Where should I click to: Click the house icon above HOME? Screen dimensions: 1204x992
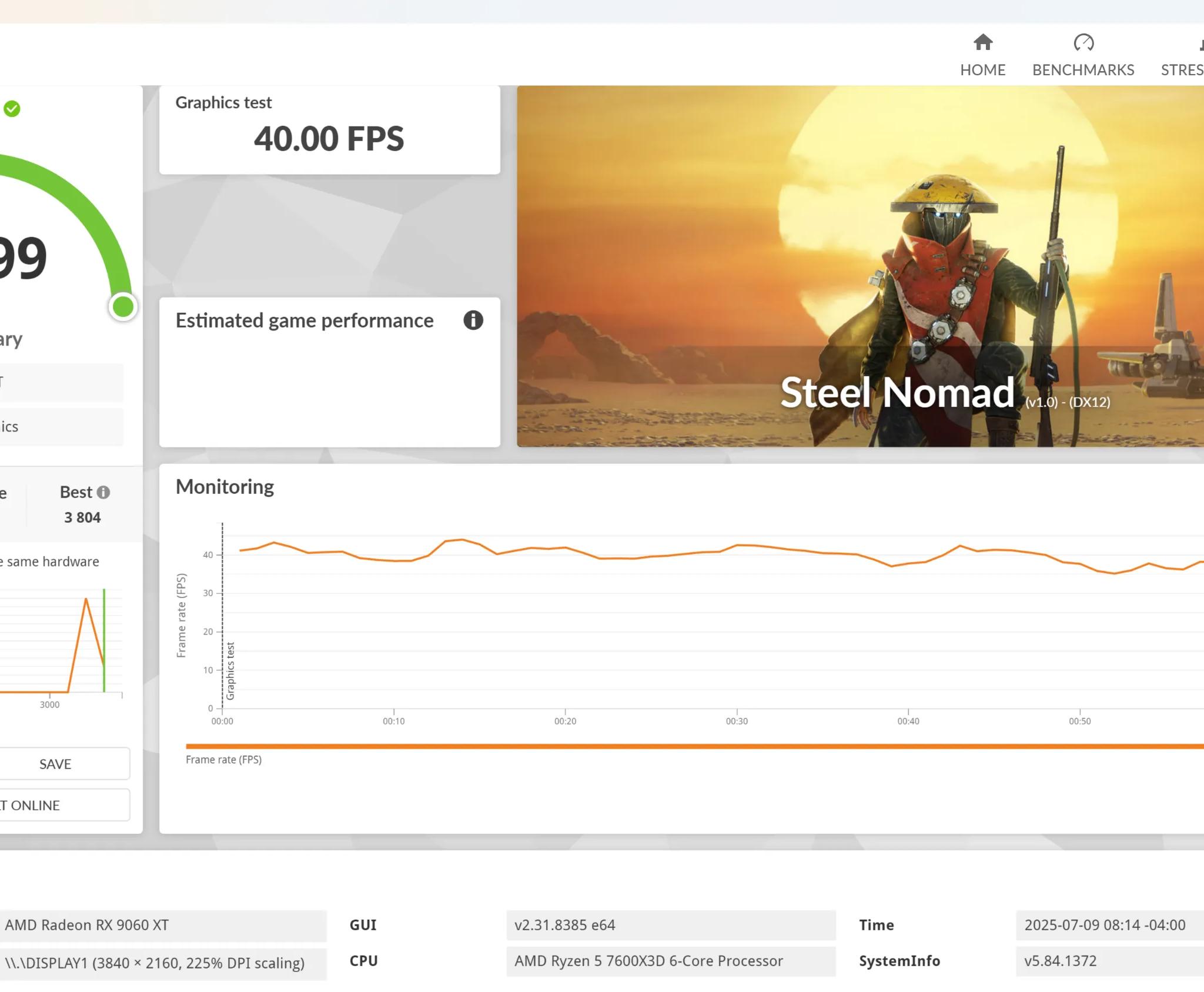(x=983, y=42)
